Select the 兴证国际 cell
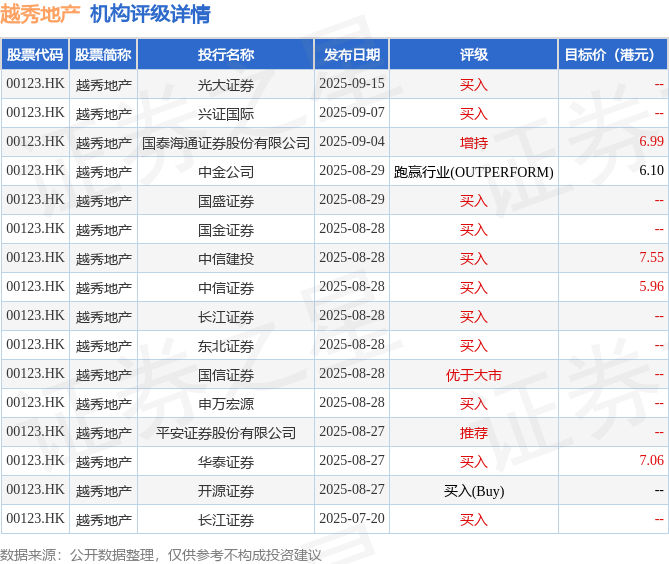 click(226, 113)
